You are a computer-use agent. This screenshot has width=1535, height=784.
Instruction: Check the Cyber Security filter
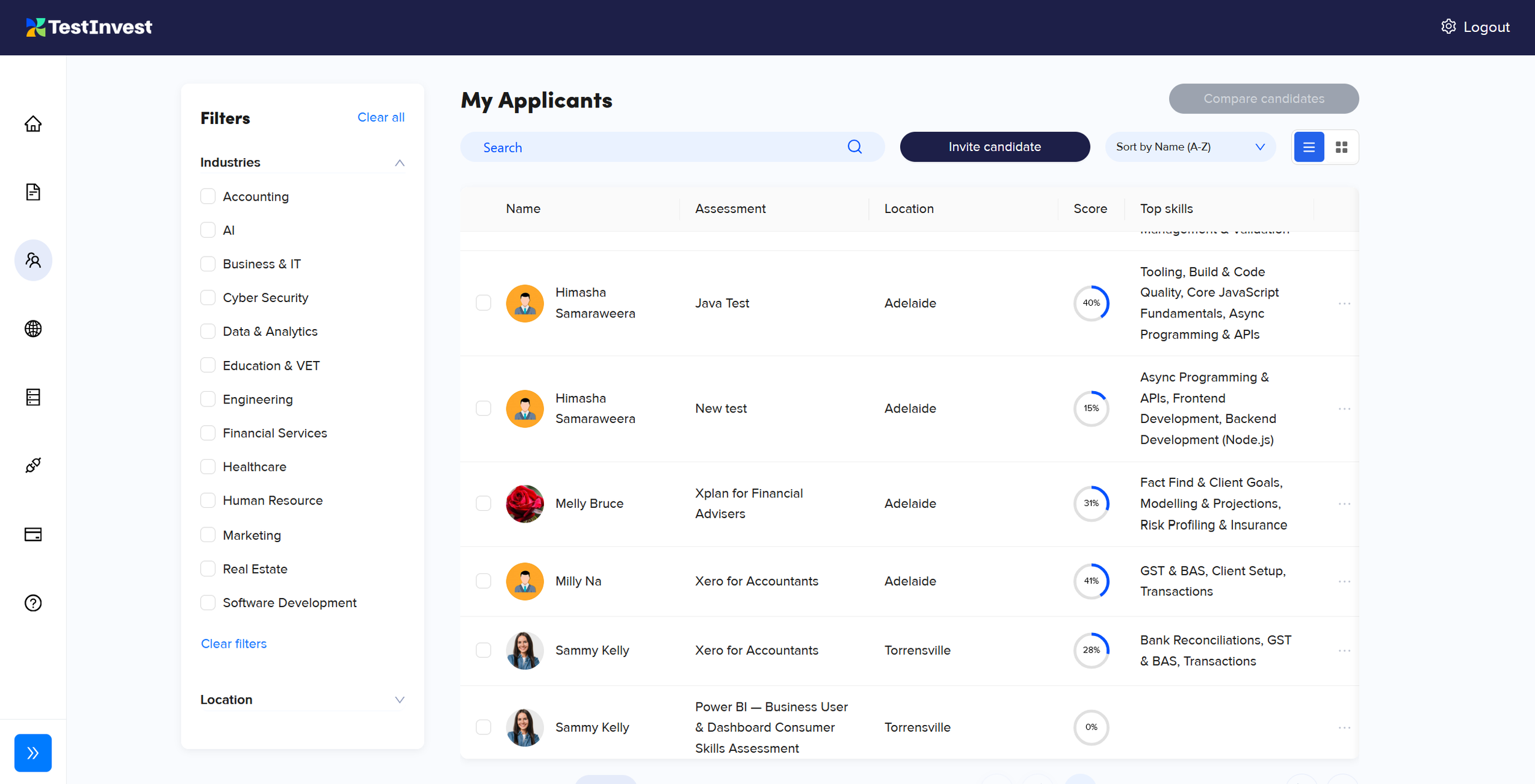208,298
